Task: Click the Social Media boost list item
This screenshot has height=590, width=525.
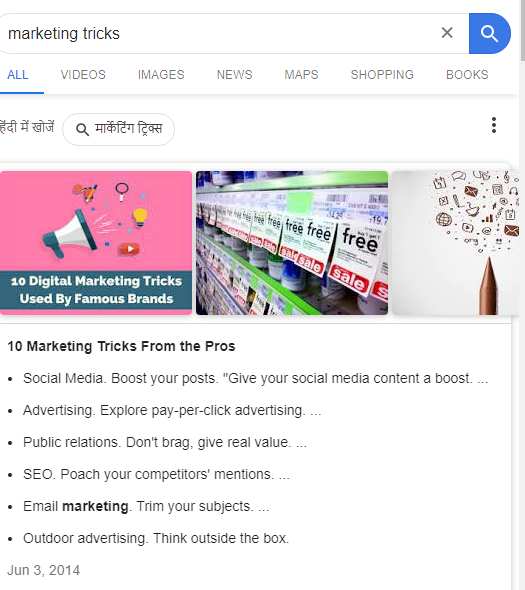Action: [255, 379]
